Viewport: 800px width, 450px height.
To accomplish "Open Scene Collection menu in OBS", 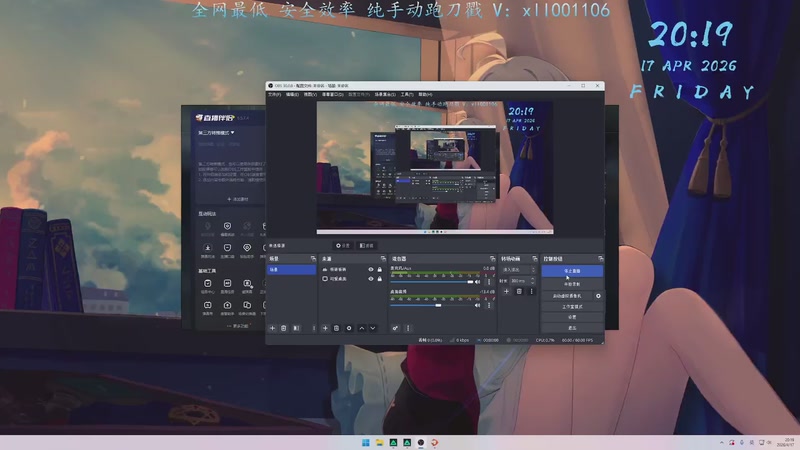I will point(385,94).
